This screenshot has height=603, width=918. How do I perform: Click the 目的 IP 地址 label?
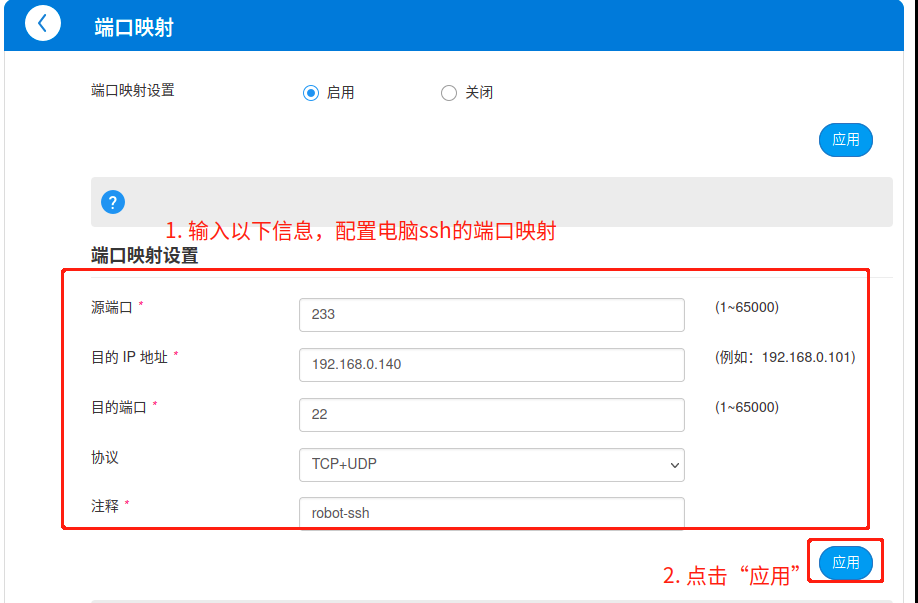pyautogui.click(x=129, y=357)
